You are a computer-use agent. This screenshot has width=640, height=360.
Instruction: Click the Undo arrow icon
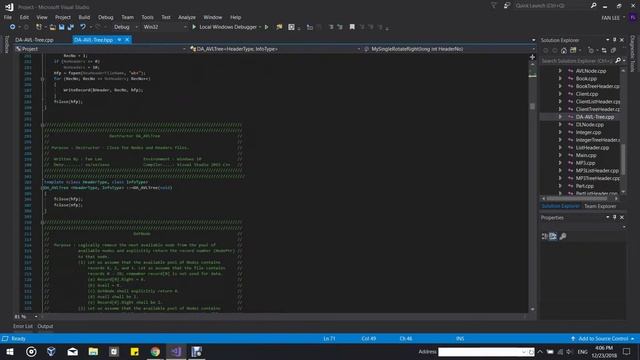point(83,27)
